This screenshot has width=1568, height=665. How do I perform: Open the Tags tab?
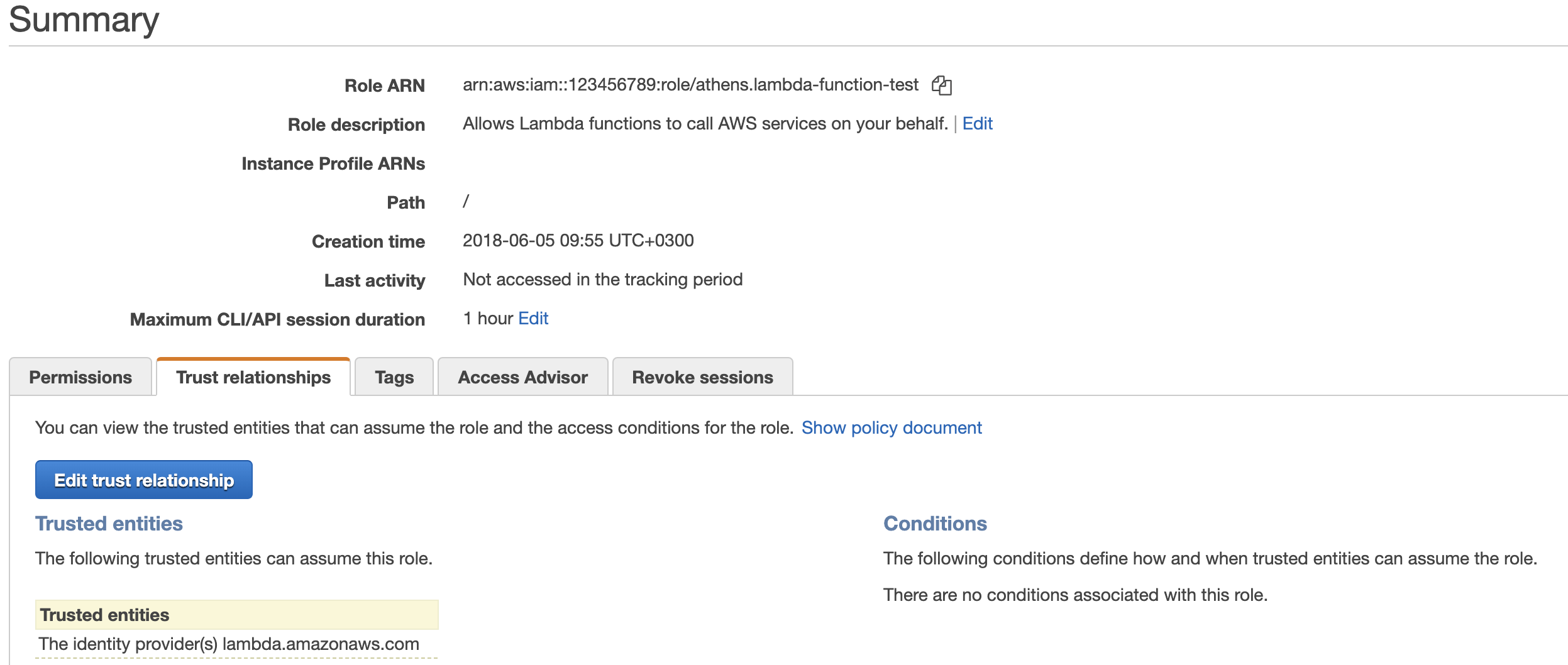394,377
